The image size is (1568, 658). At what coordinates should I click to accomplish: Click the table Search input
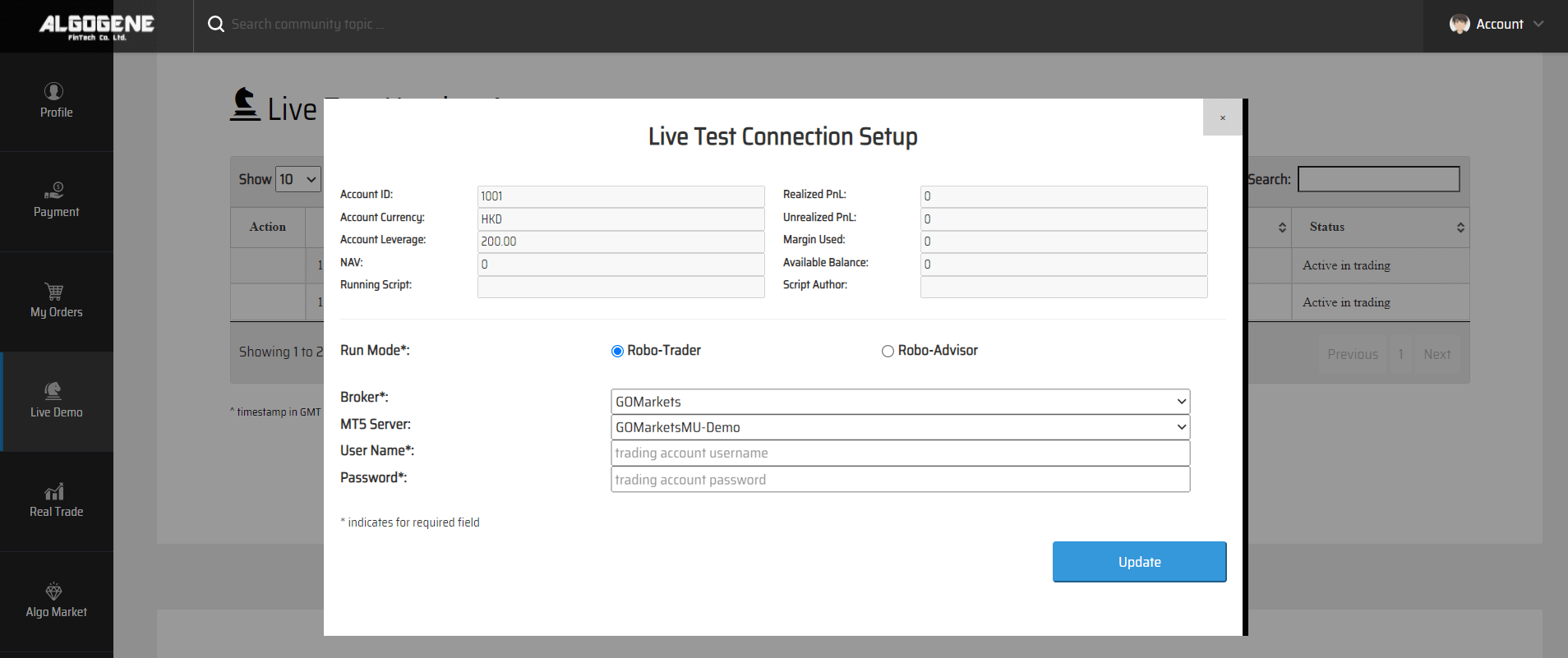[1379, 179]
